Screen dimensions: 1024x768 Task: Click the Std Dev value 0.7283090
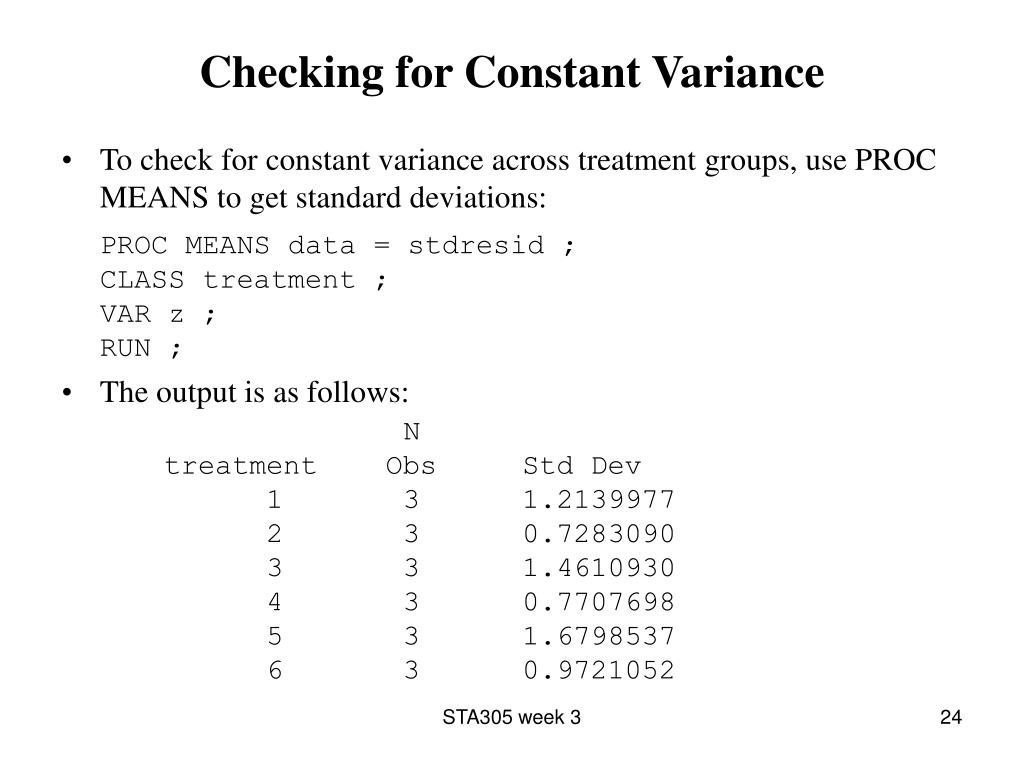(599, 534)
